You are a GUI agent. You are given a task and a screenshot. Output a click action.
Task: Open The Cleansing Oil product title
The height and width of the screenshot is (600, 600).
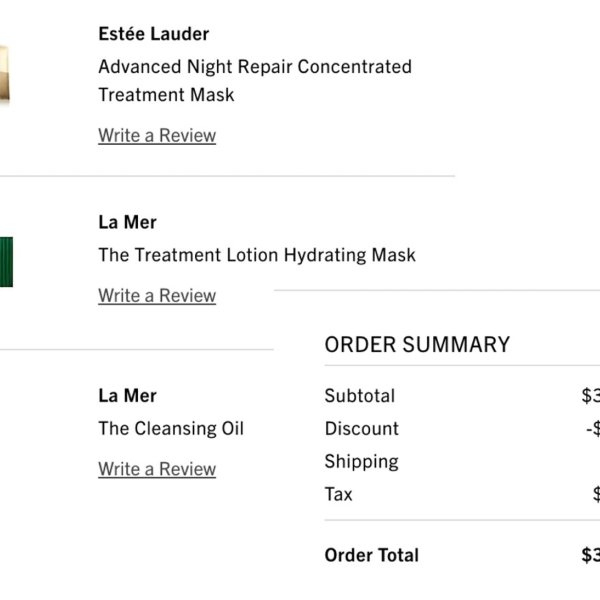pos(171,428)
